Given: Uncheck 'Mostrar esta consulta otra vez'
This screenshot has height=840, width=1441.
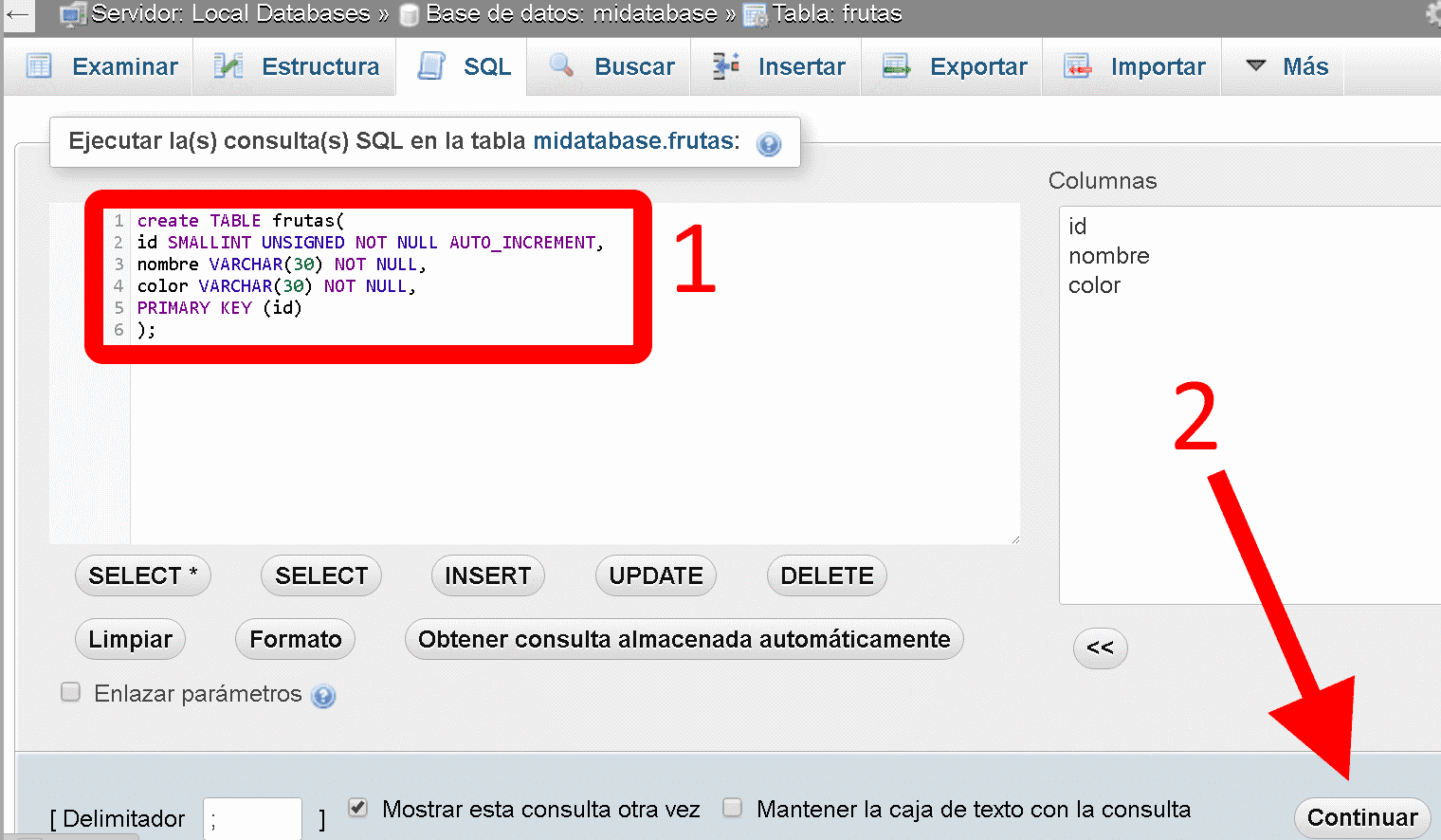Looking at the screenshot, I should click(356, 807).
